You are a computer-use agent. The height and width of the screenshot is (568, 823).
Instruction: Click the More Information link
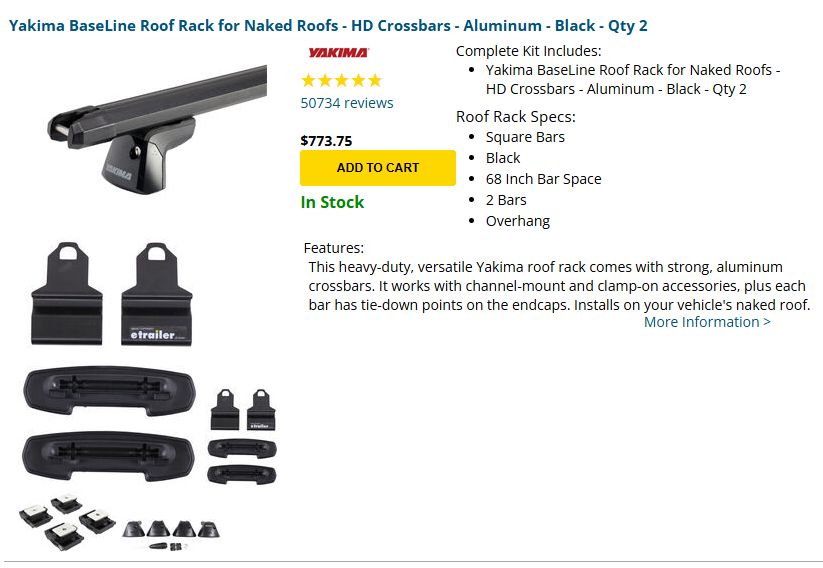(707, 322)
